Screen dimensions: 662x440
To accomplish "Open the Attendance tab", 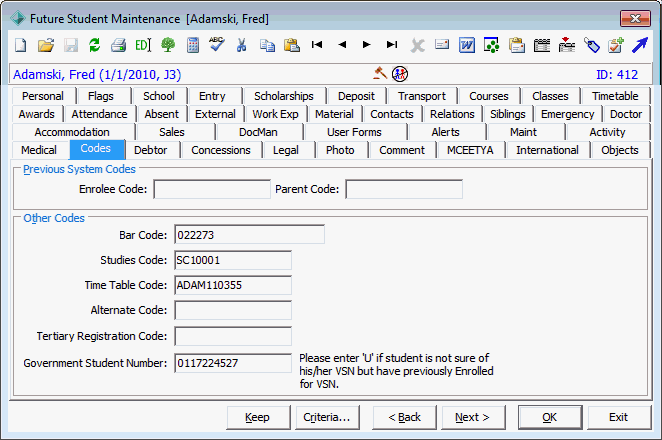I will pos(99,114).
